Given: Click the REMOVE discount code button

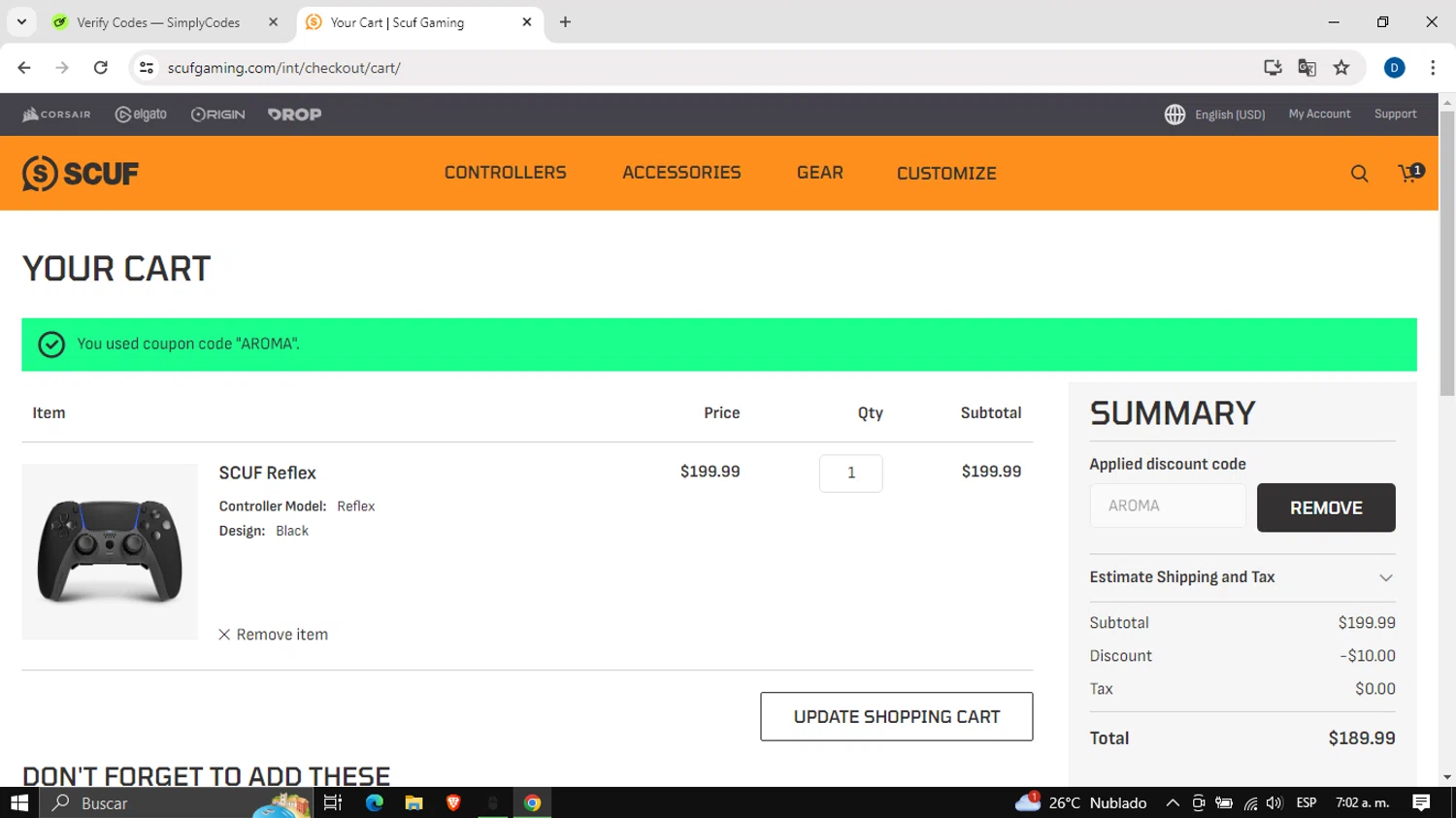Looking at the screenshot, I should [1326, 507].
